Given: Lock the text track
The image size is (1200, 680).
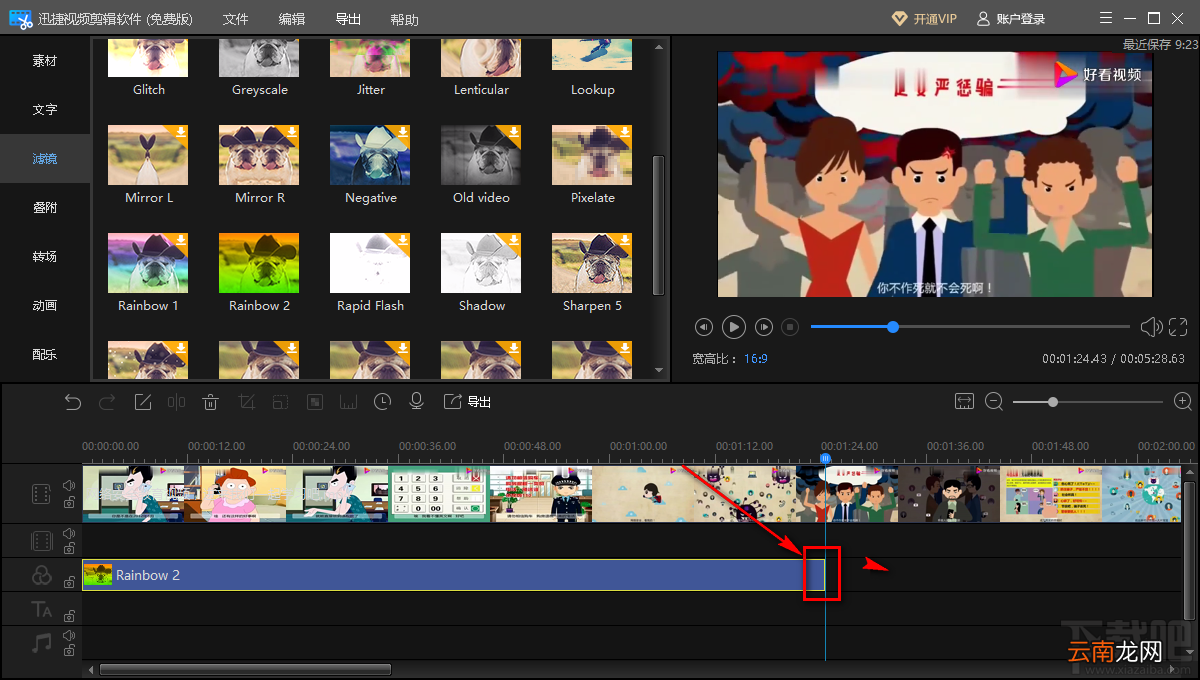Looking at the screenshot, I should tap(69, 616).
